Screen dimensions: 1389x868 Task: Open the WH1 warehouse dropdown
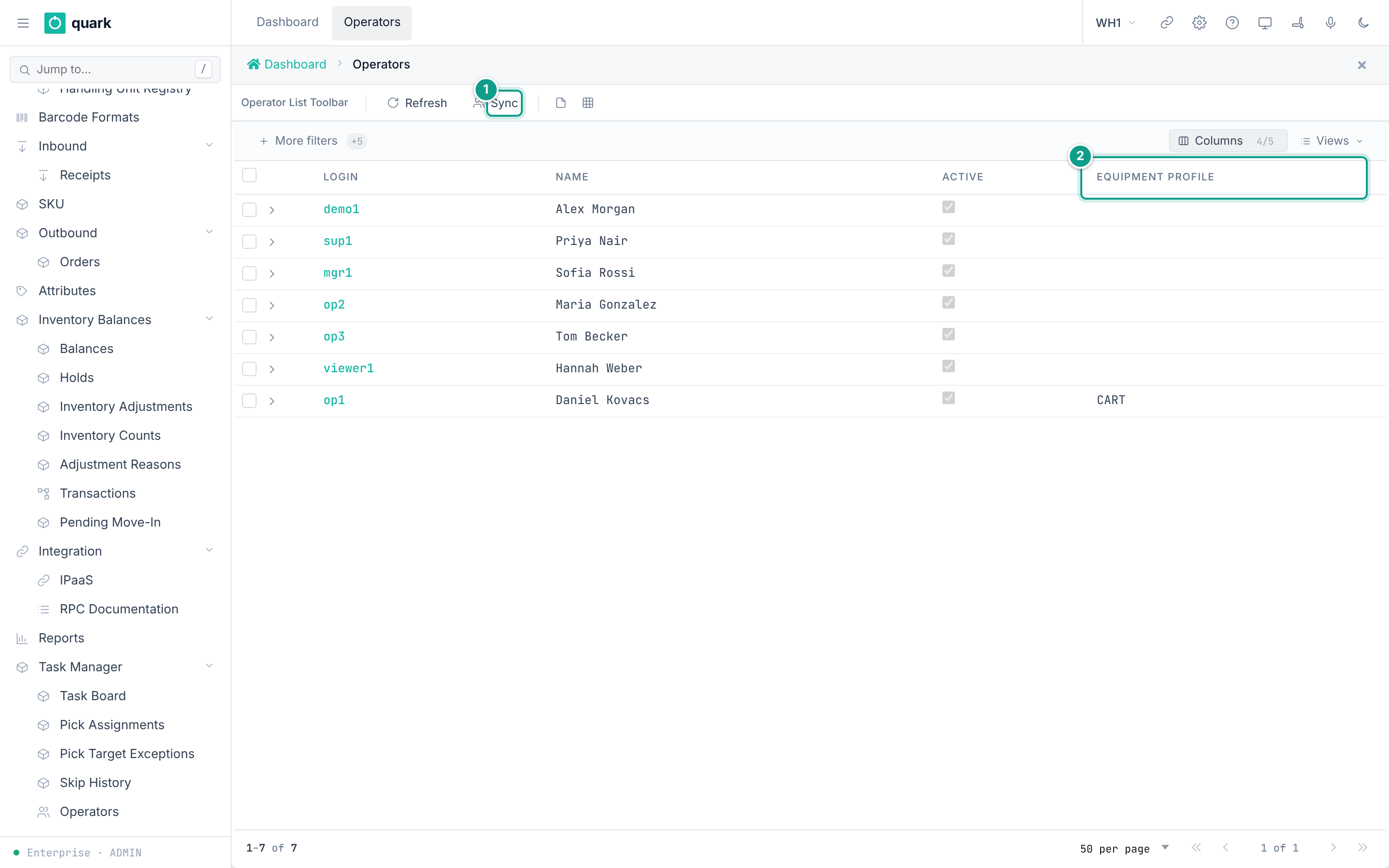click(x=1115, y=23)
